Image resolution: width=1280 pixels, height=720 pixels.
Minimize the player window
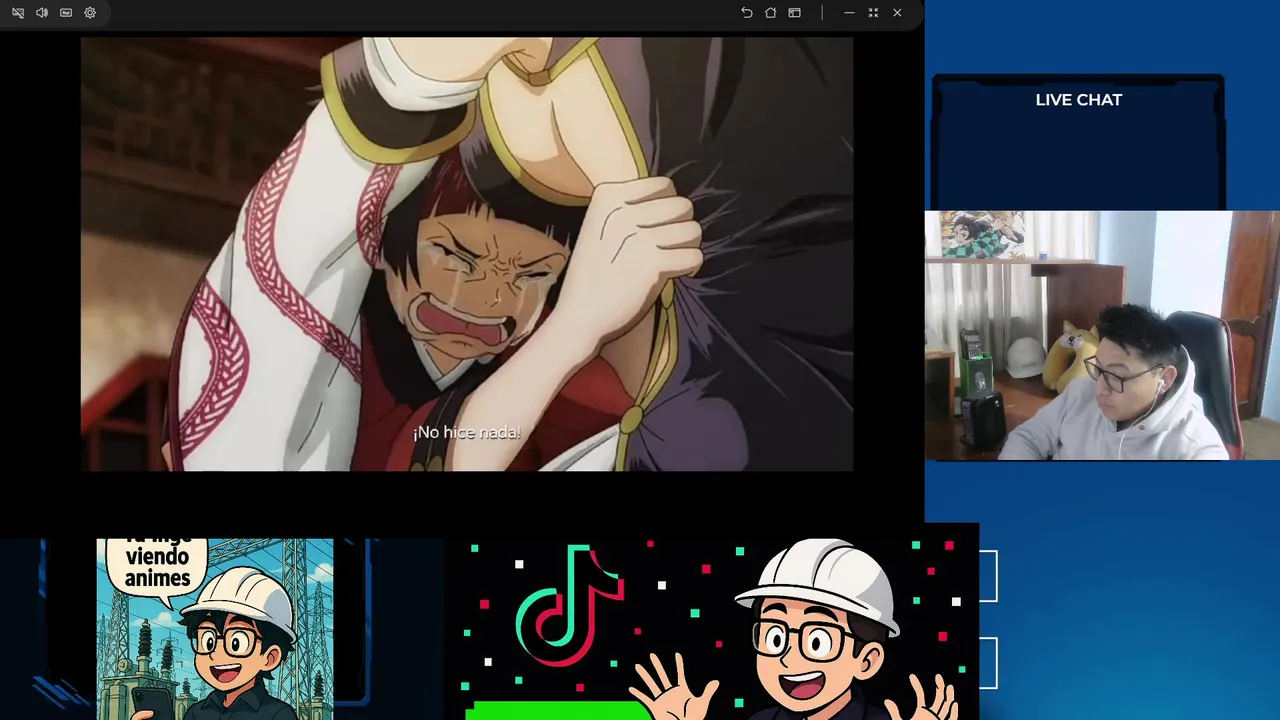pos(849,13)
